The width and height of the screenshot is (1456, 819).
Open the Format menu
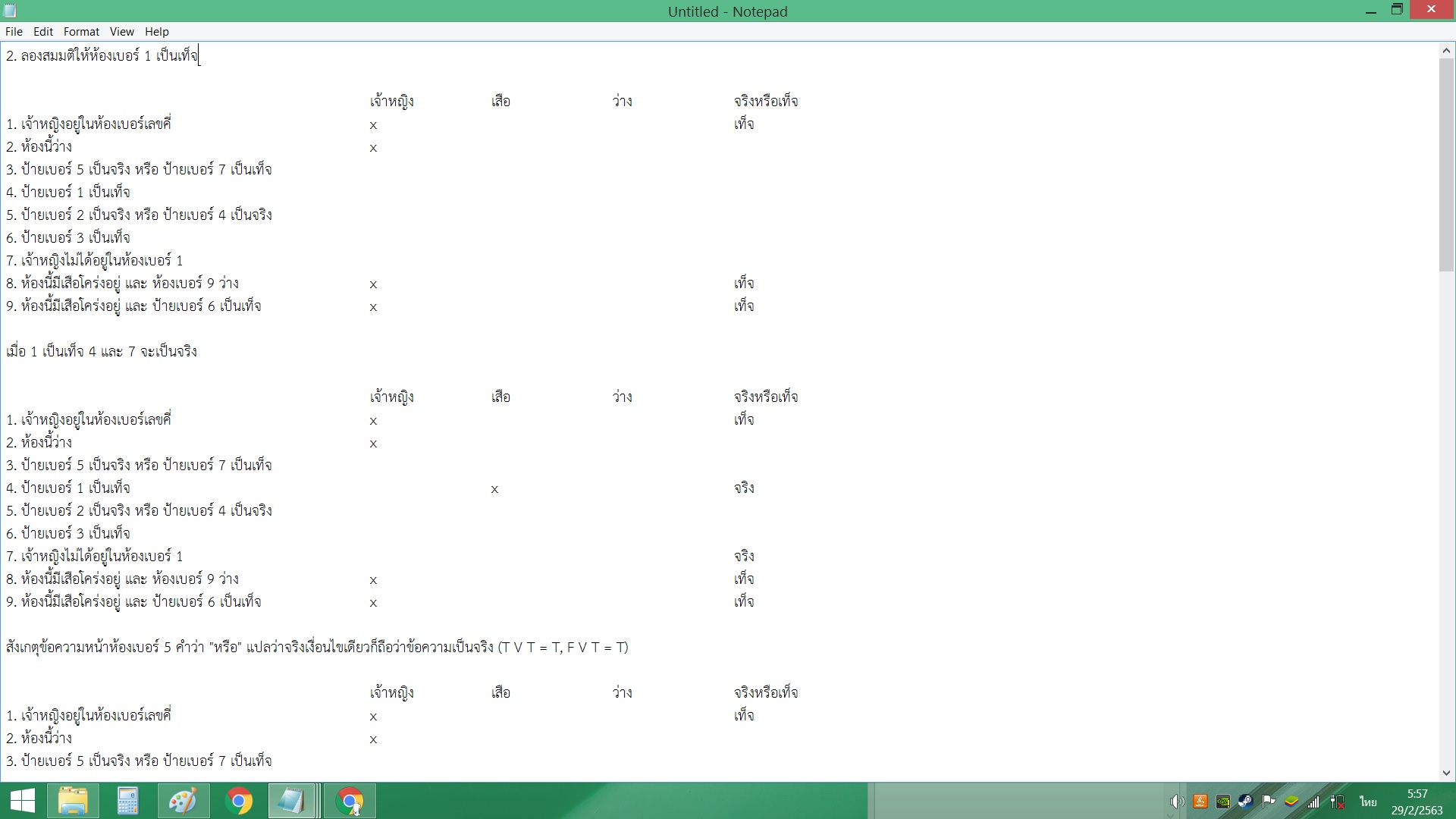coord(81,32)
